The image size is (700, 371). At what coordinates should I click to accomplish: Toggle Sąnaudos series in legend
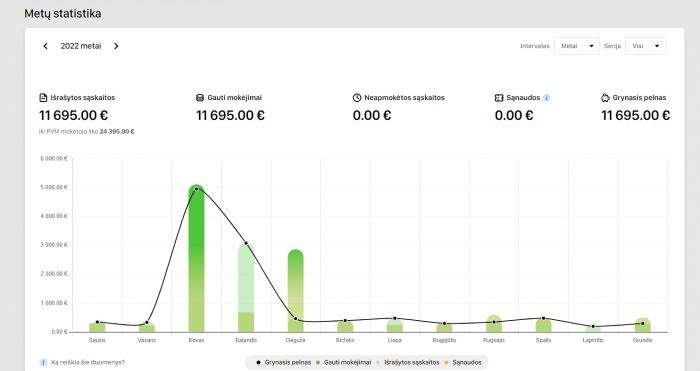(462, 363)
